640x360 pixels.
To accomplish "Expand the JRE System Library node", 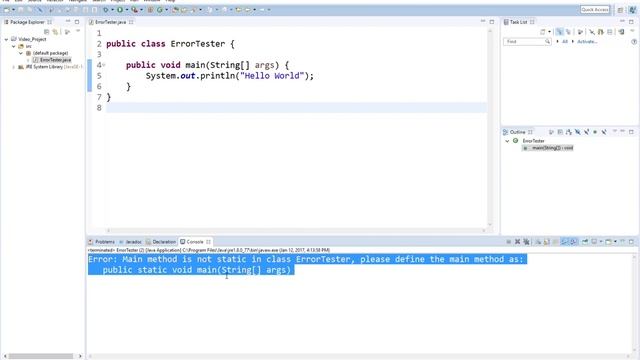I will 13,67.
